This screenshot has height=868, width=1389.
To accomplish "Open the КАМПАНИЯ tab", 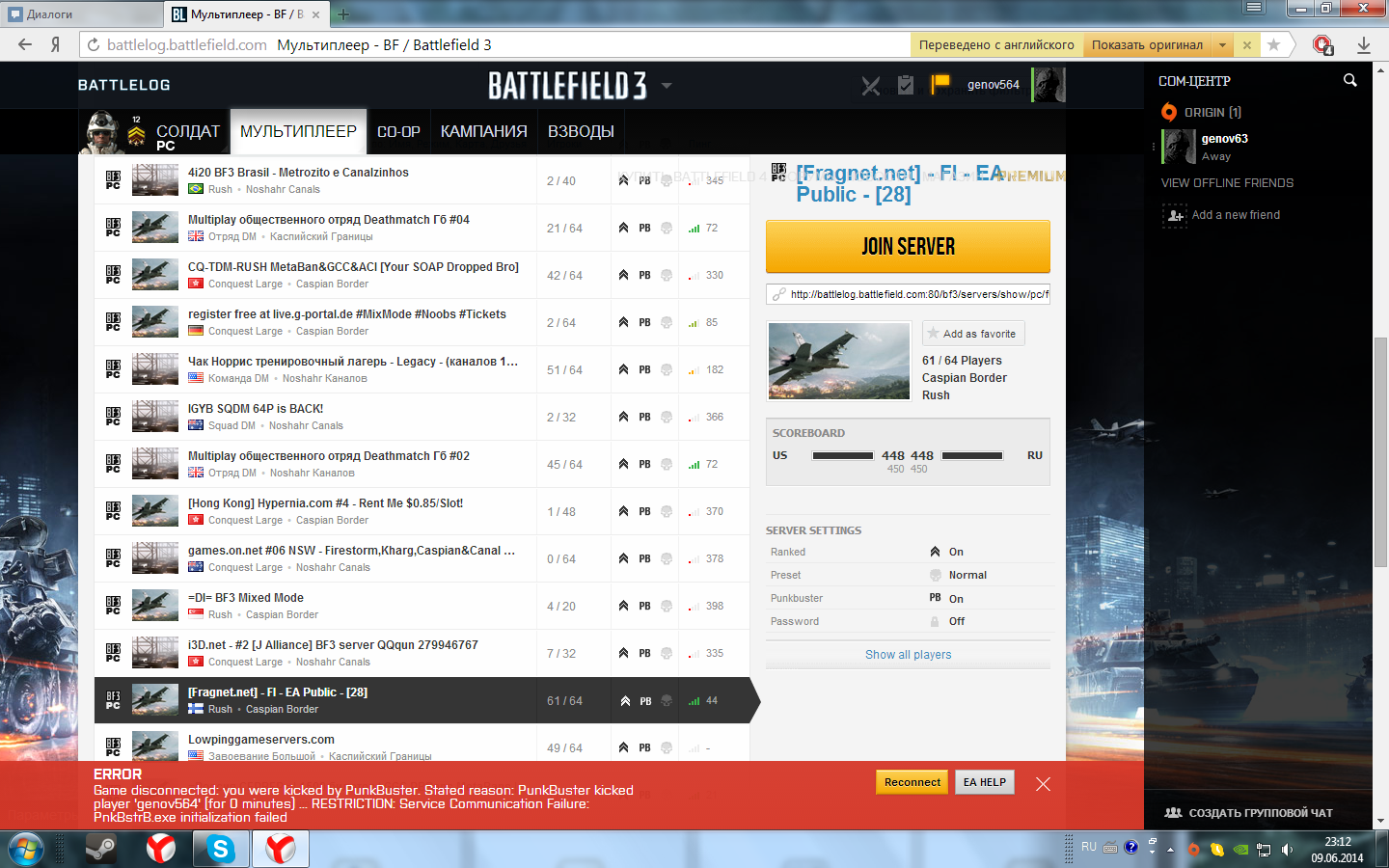I will click(484, 131).
